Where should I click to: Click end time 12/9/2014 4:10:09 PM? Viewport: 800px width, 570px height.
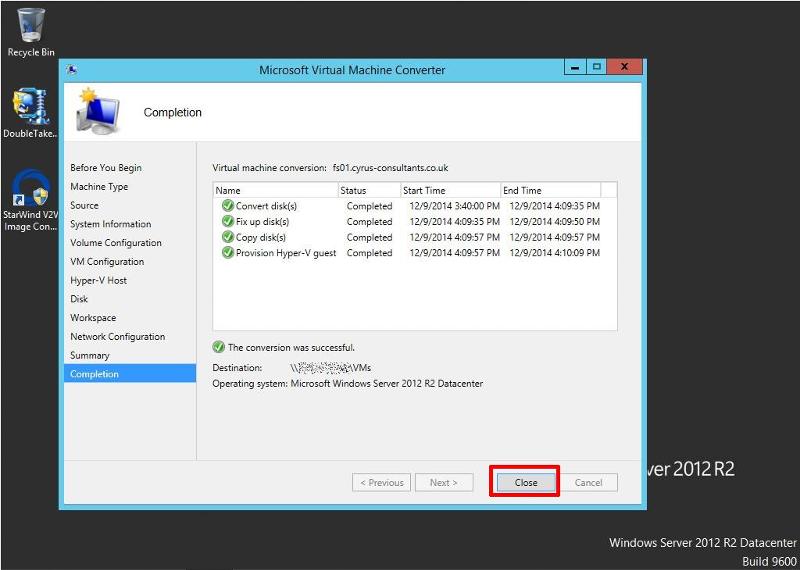pos(555,253)
